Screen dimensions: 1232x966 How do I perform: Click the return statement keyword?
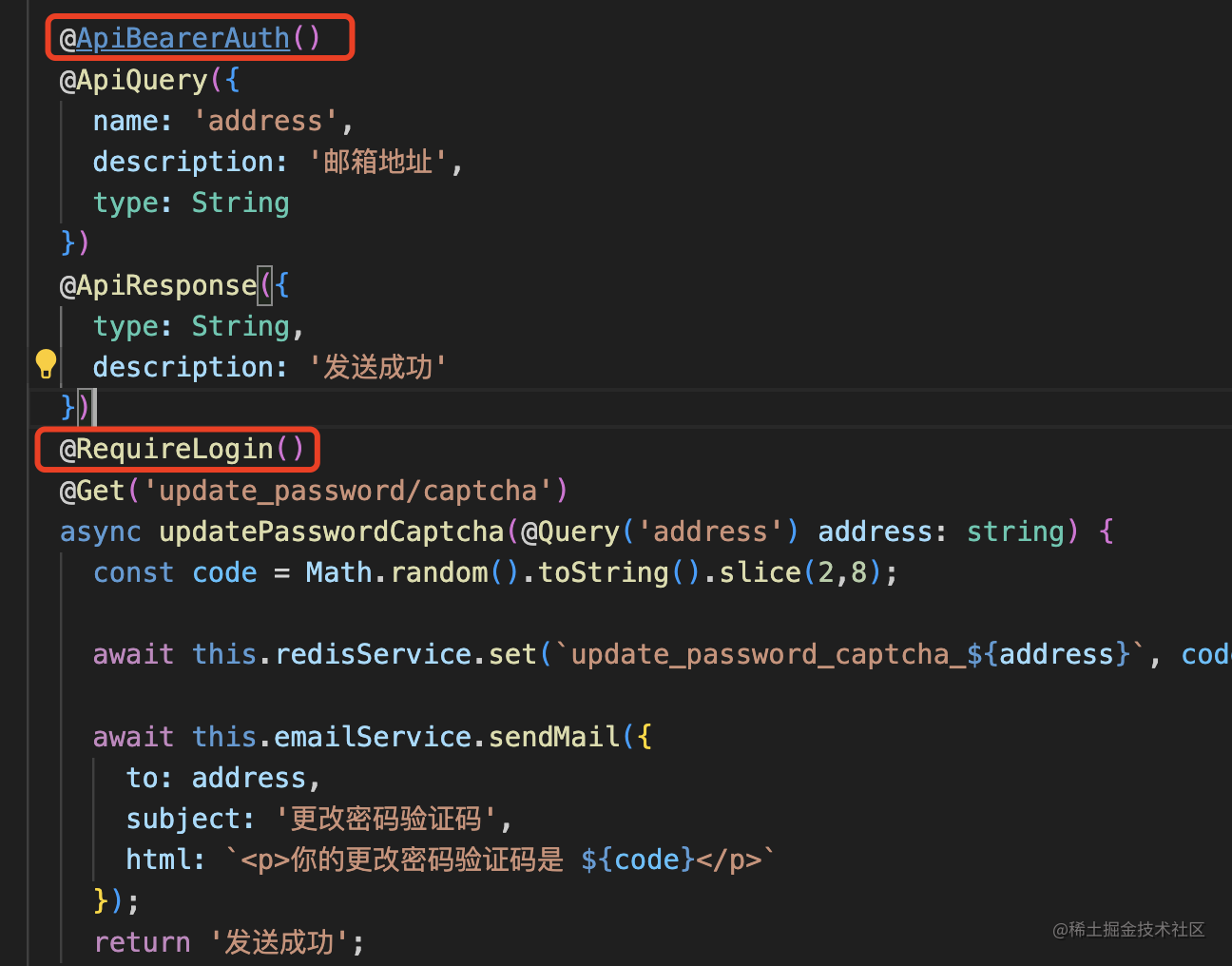point(142,942)
